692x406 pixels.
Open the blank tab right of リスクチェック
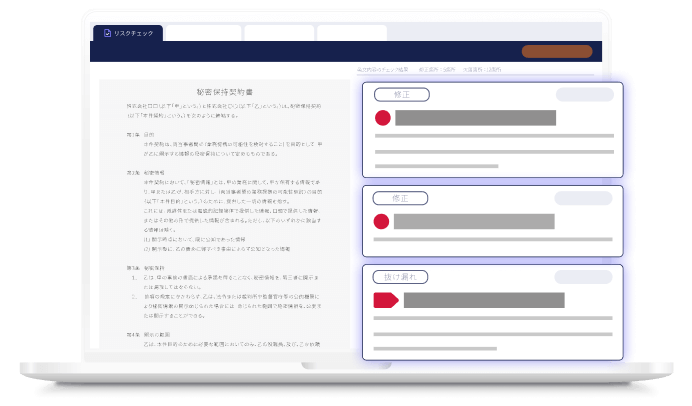(x=203, y=33)
